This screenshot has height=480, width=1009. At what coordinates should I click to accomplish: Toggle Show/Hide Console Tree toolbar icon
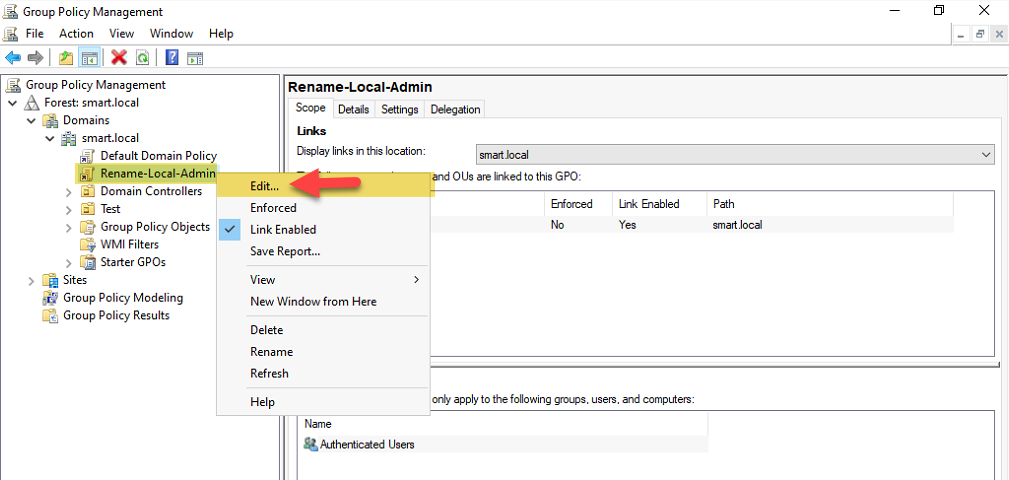point(88,58)
